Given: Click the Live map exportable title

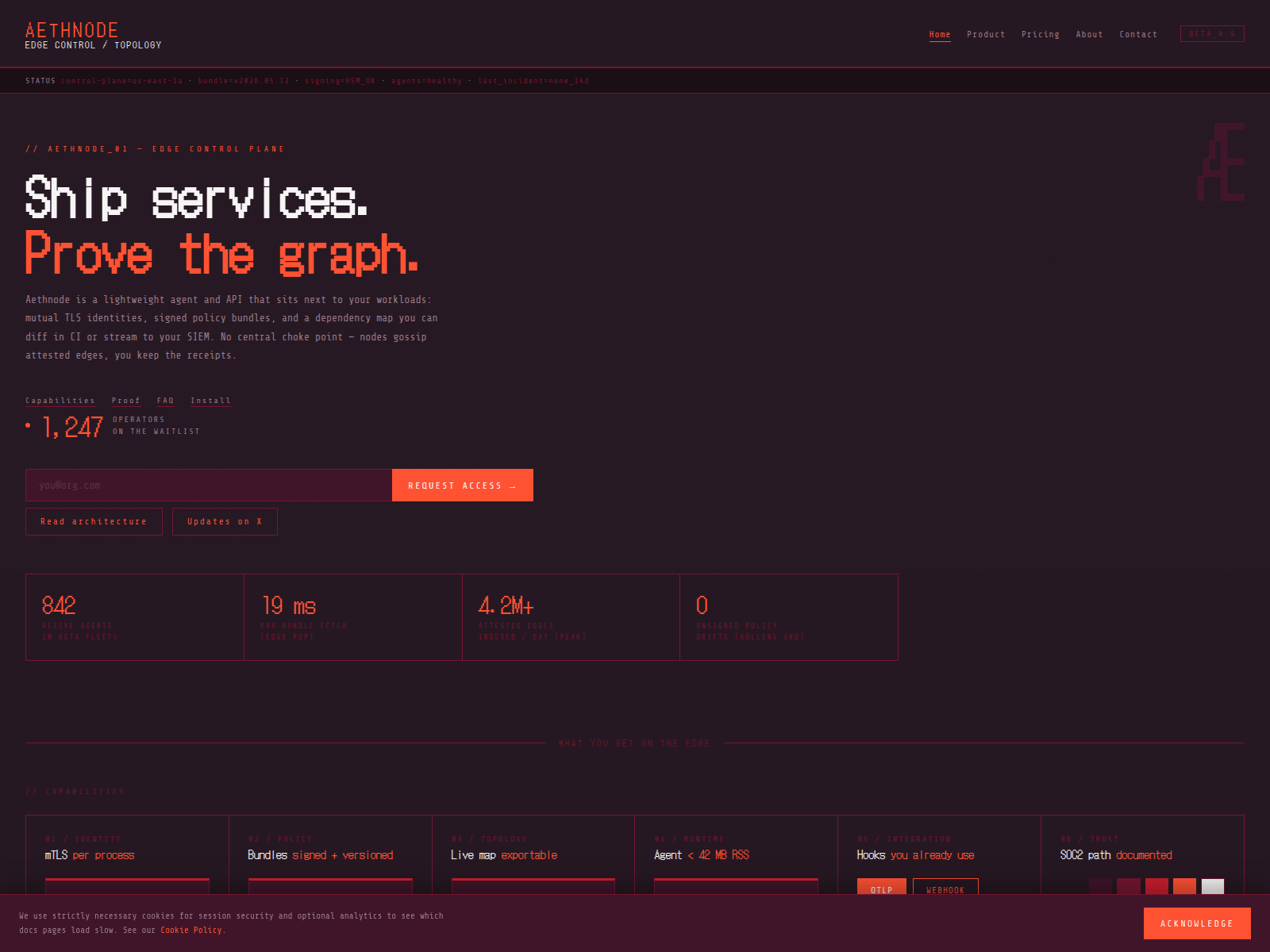Looking at the screenshot, I should [504, 855].
